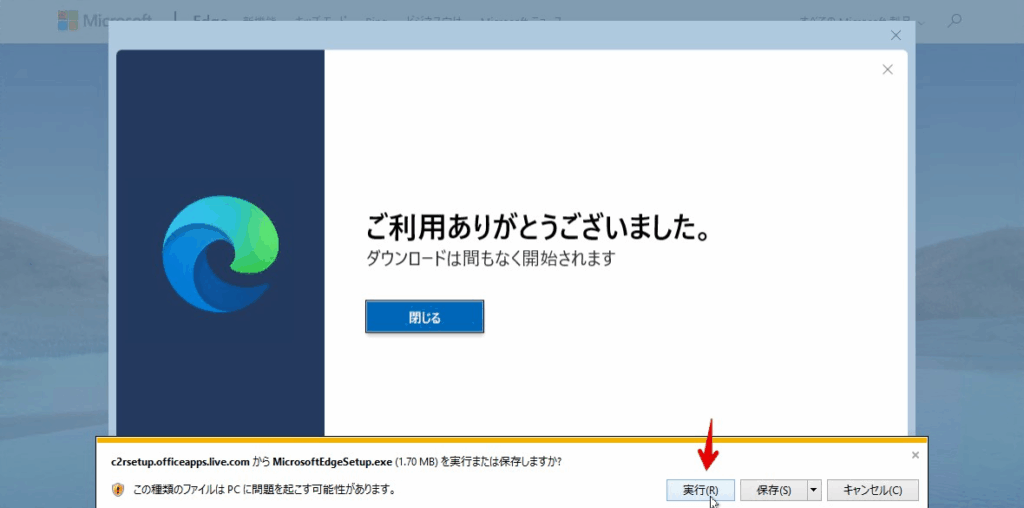1024x508 pixels.
Task: Click the PC warning message text
Action: point(264,489)
